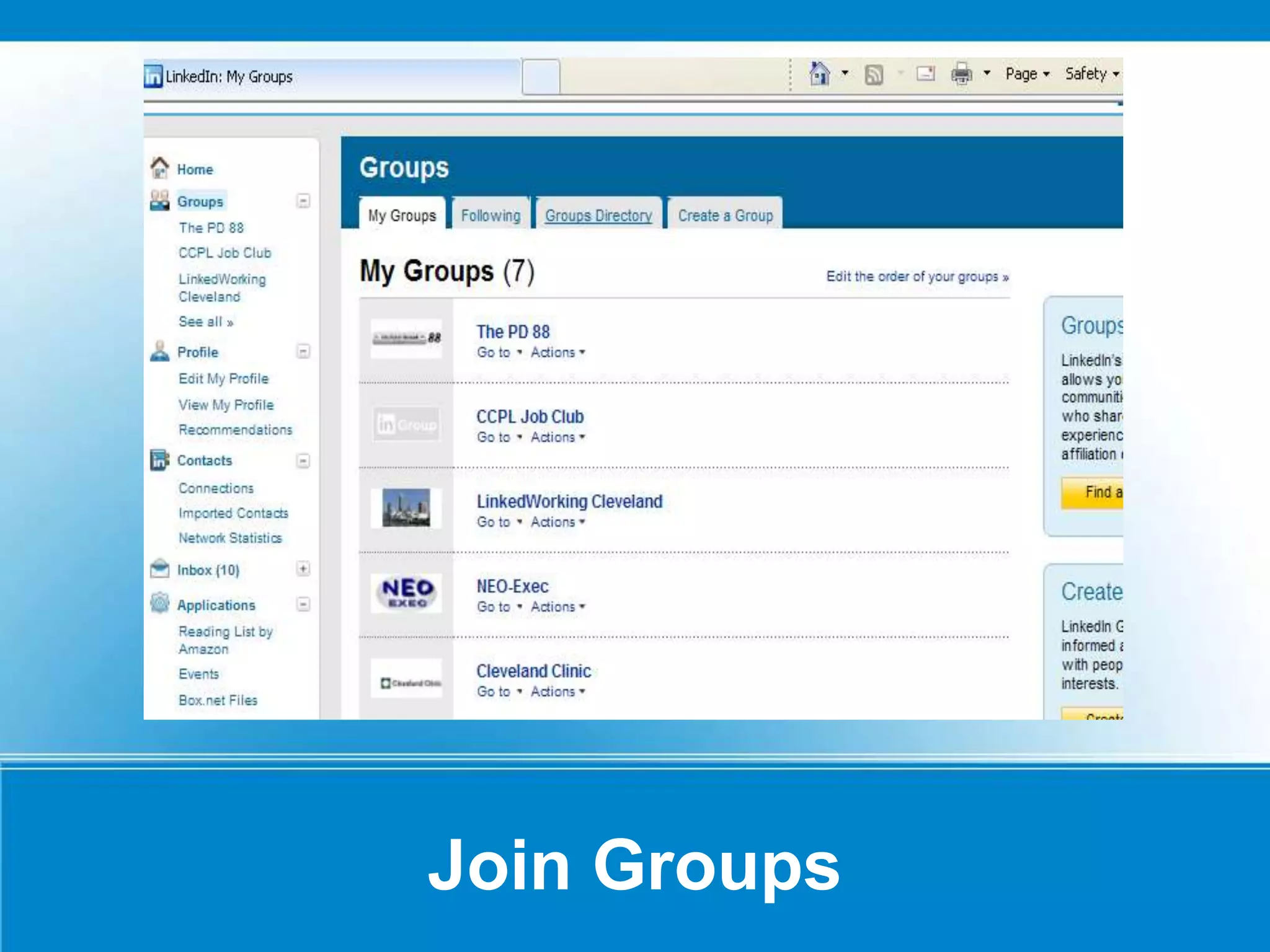
Task: Click the Groups people icon in sidebar
Action: click(159, 200)
